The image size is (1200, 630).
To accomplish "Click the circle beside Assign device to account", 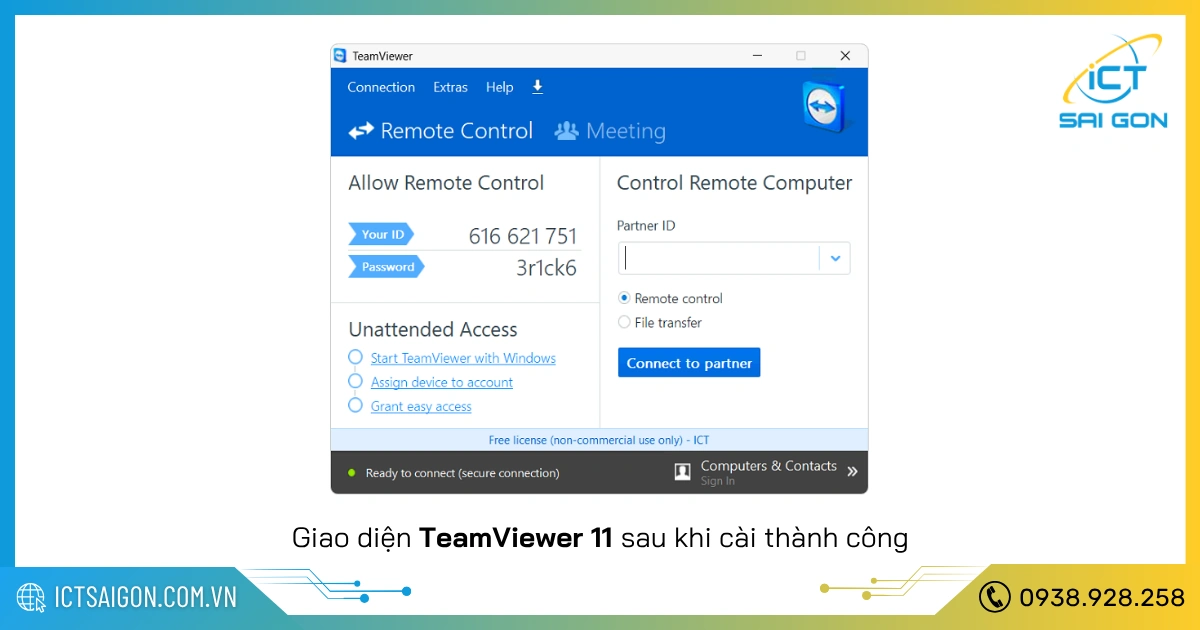I will click(355, 381).
